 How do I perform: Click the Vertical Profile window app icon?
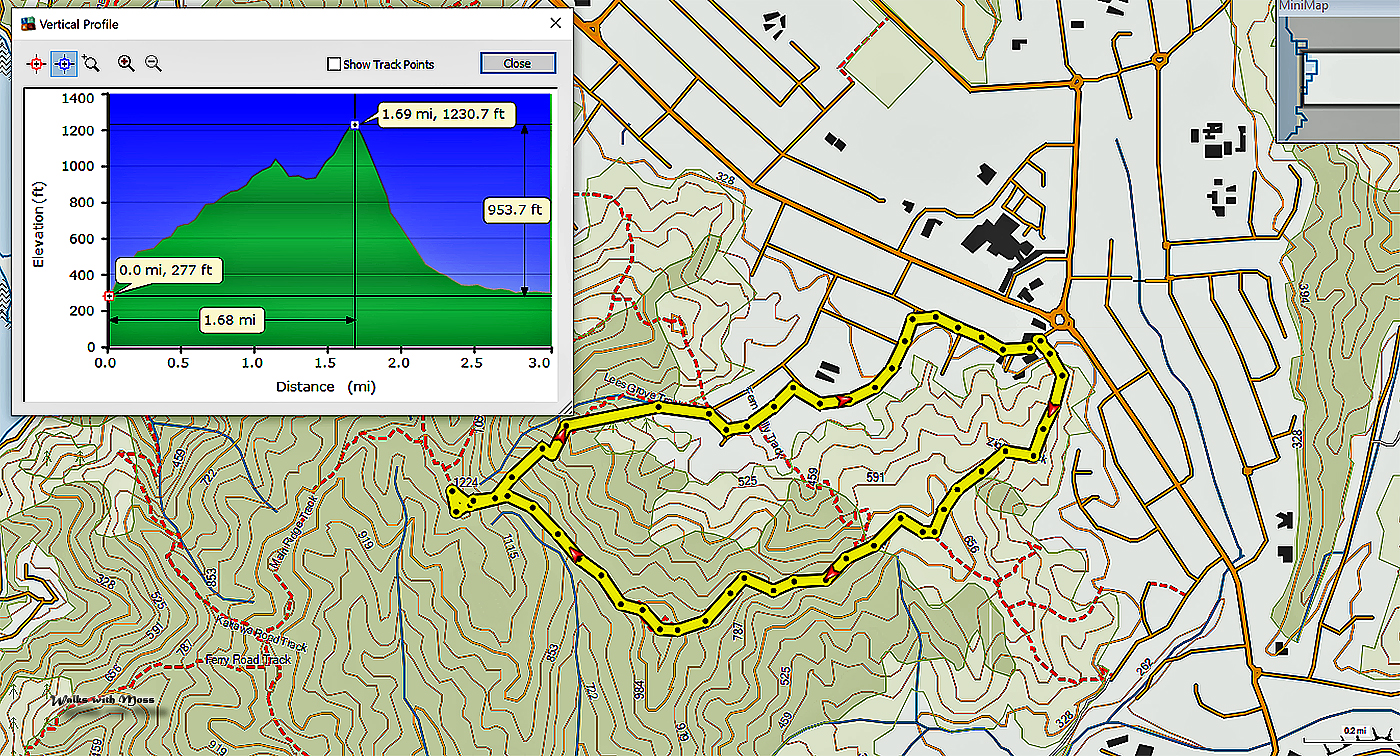[26, 24]
